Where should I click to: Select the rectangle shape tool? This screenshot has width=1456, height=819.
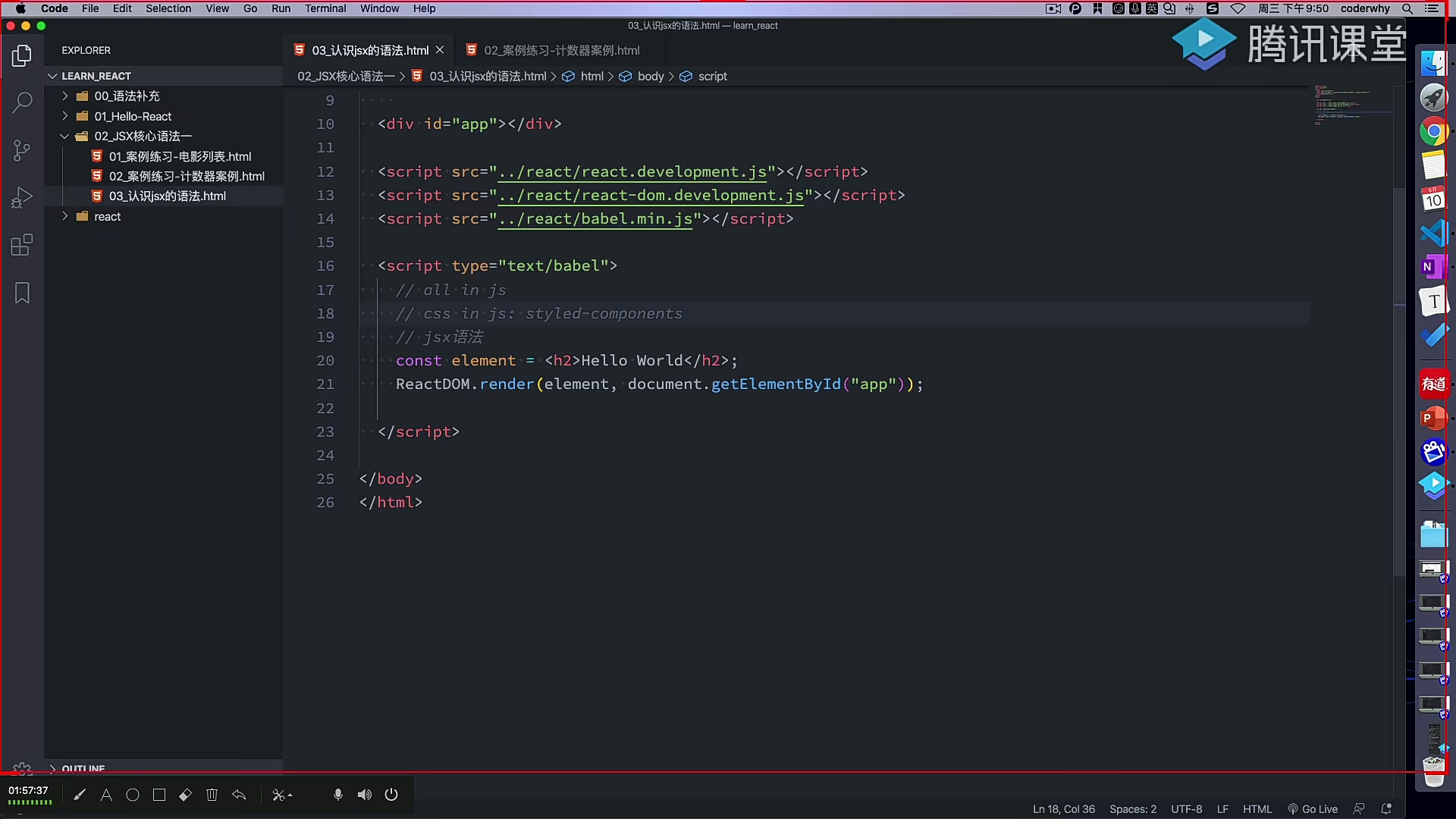159,795
